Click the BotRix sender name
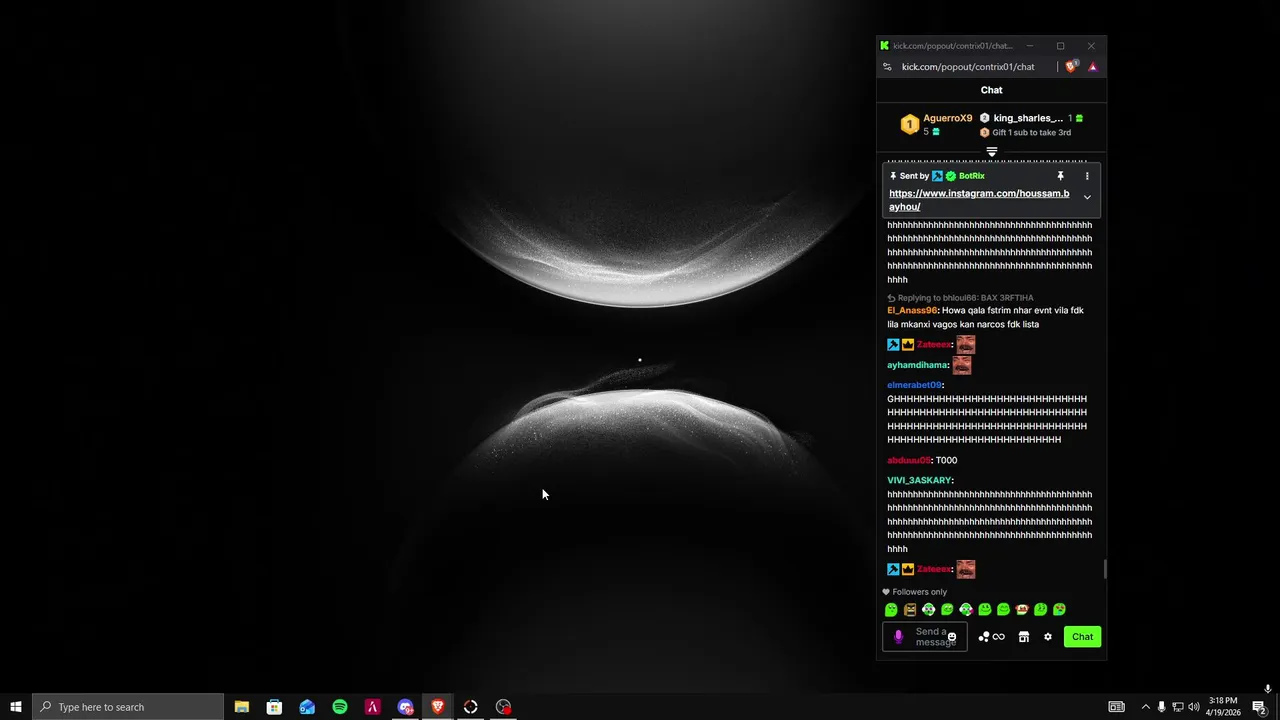 point(972,176)
